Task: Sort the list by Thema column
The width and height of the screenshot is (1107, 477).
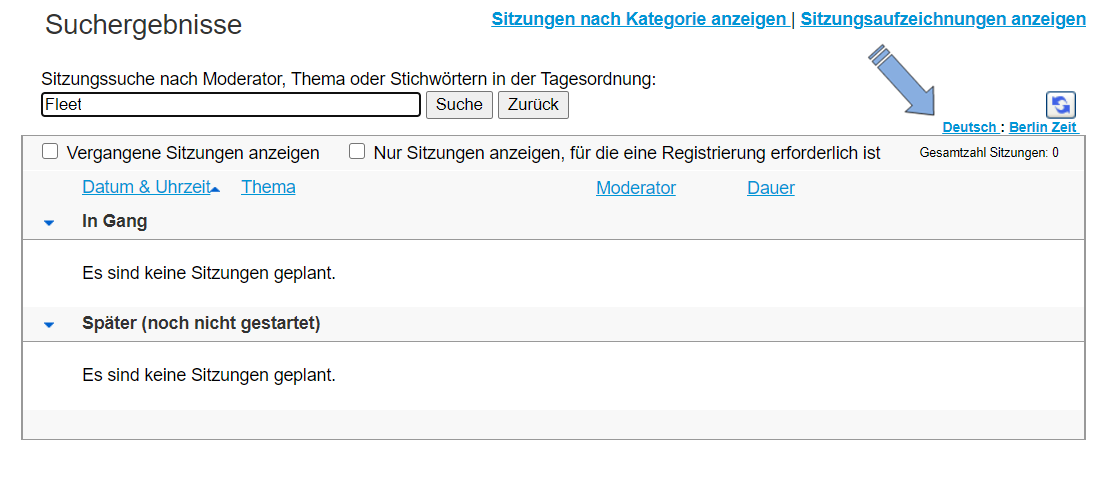Action: (268, 188)
